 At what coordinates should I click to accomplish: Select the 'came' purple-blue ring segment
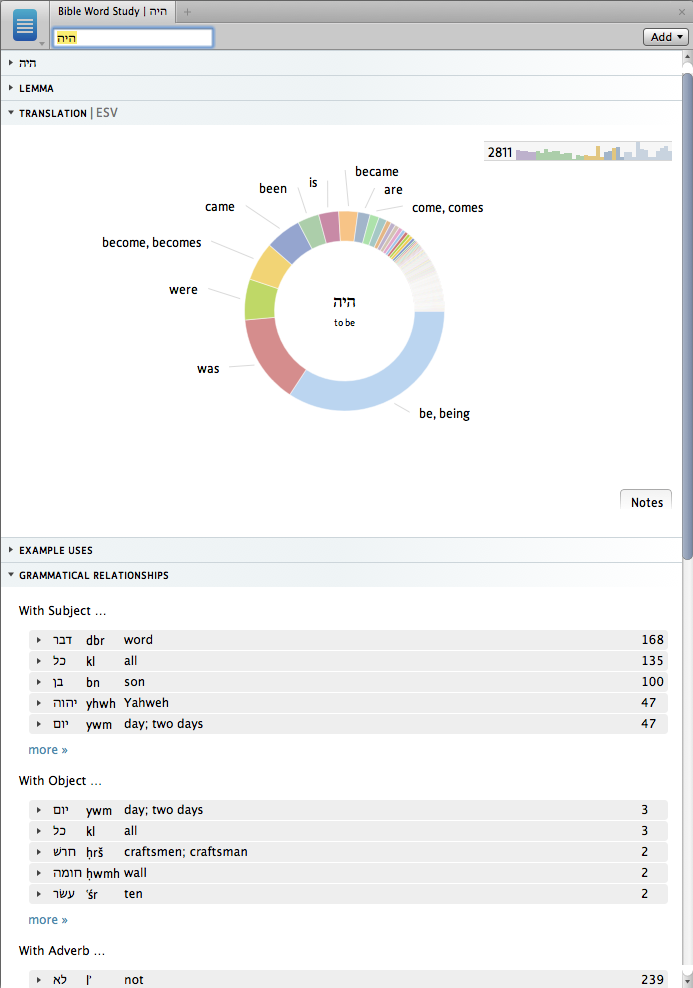pyautogui.click(x=290, y=243)
